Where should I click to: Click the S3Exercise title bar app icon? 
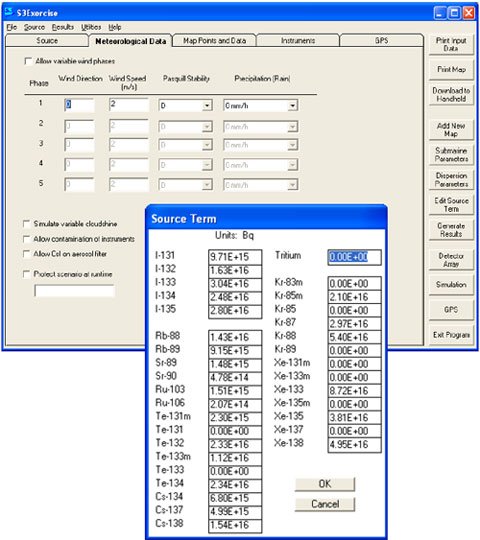(9, 12)
